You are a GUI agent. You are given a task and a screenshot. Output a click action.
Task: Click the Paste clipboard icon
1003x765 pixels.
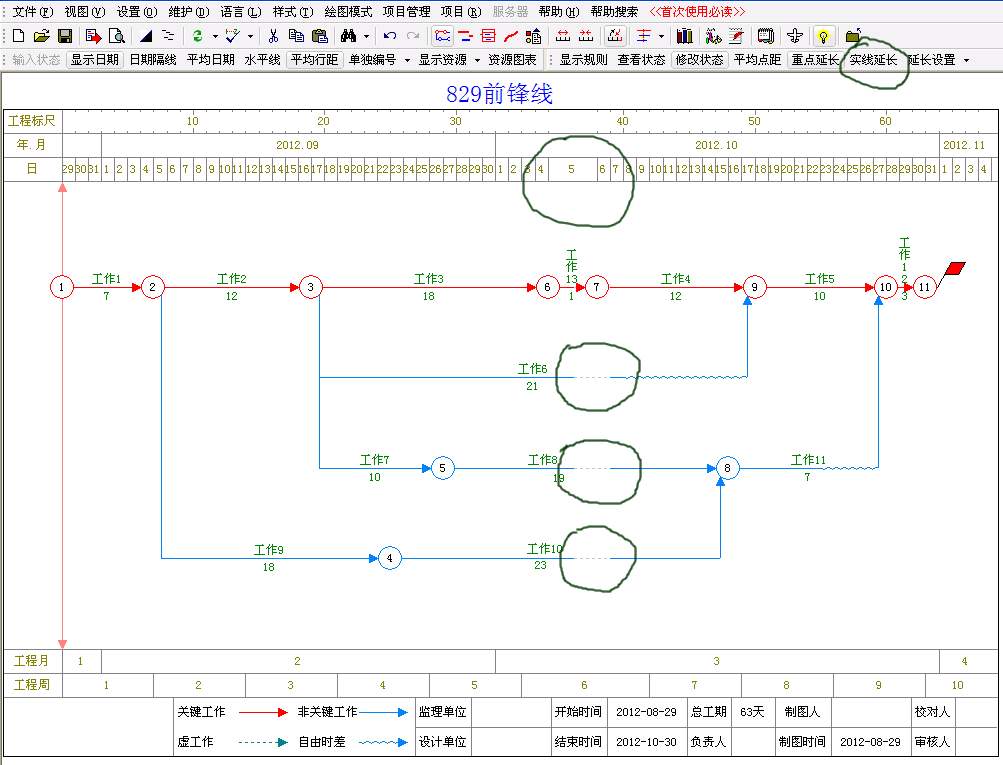320,36
